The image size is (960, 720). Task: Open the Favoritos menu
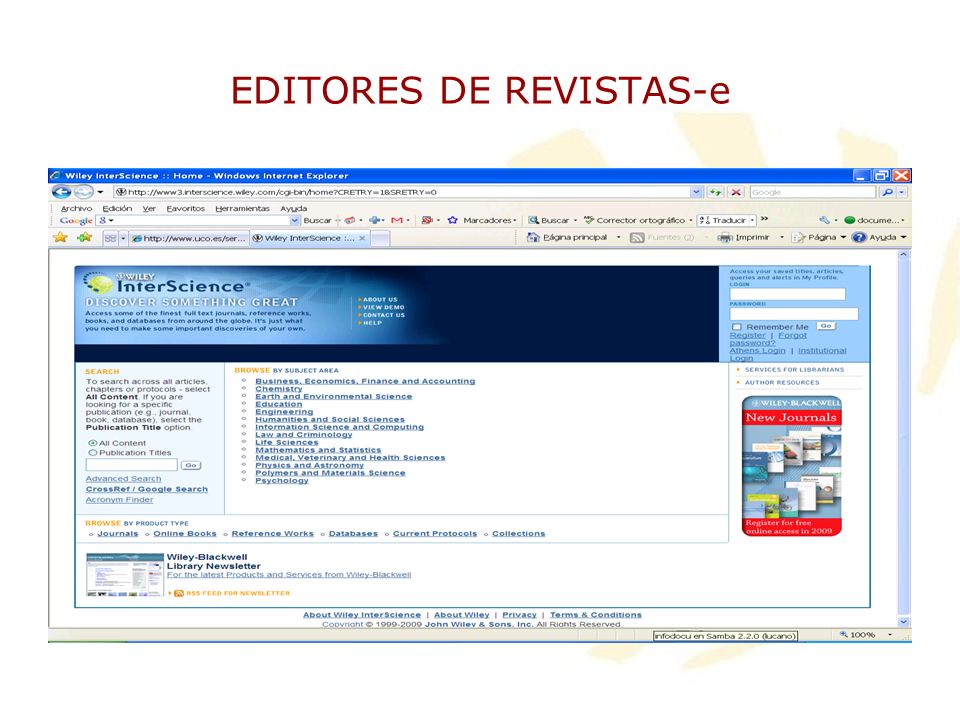click(186, 209)
